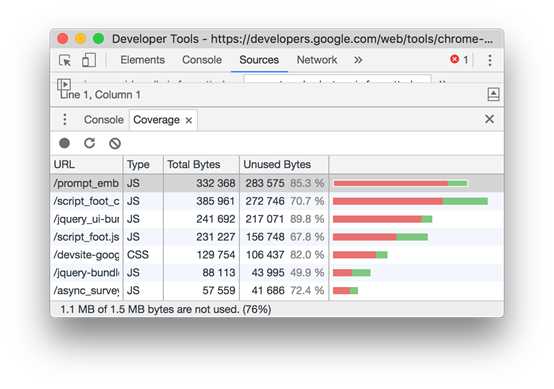The height and width of the screenshot is (389, 554).
Task: Click the 217 071 unused bytes value
Action: coord(265,219)
